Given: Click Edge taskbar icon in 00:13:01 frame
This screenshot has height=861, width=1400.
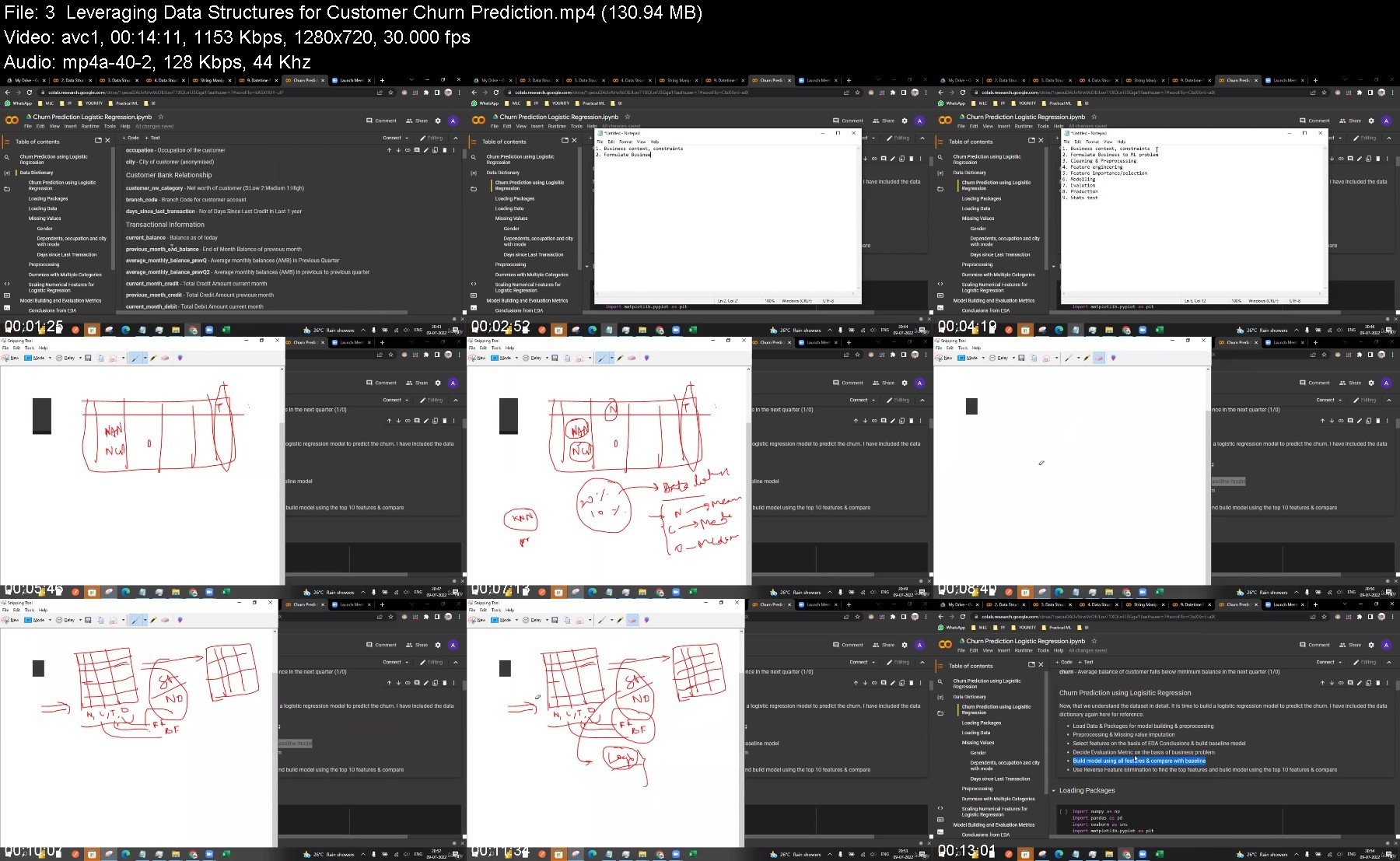Looking at the screenshot, I should click(x=1059, y=854).
